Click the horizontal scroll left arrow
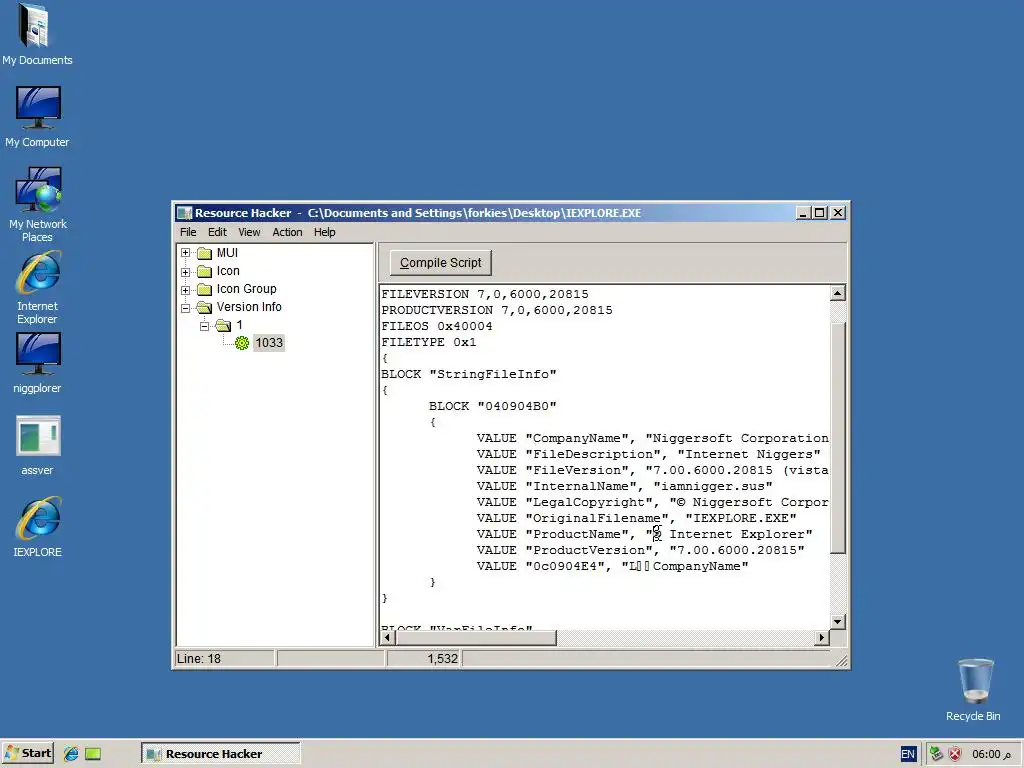Image resolution: width=1024 pixels, height=768 pixels. 388,637
